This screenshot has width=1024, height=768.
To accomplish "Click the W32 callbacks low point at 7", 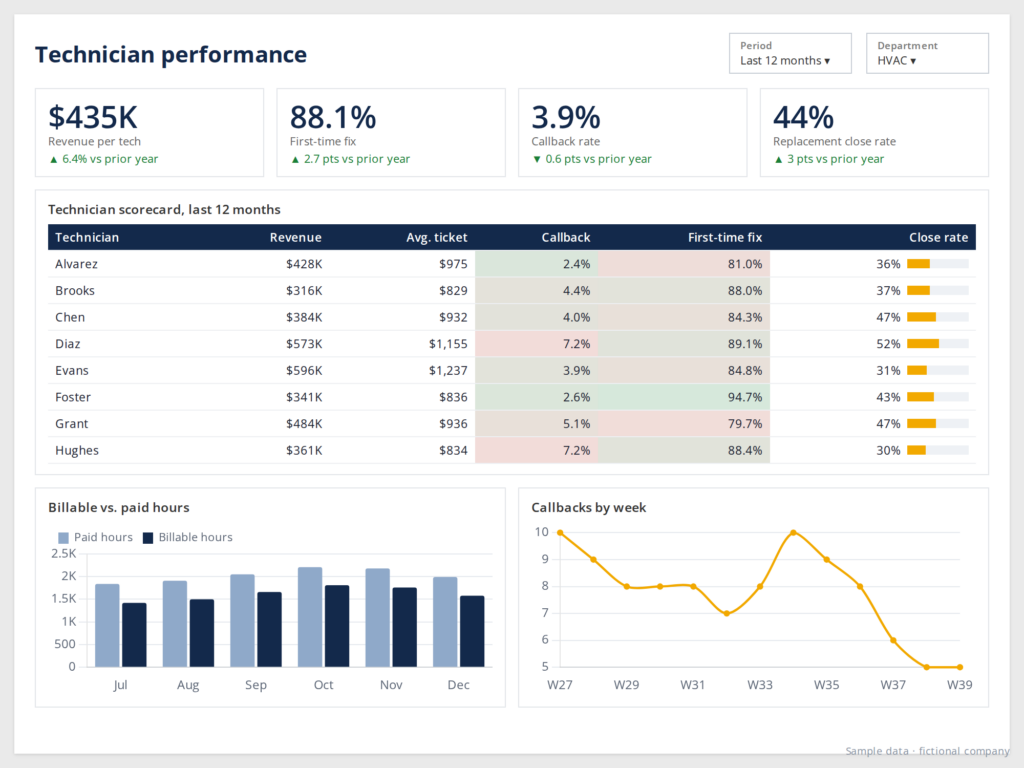I will 727,614.
